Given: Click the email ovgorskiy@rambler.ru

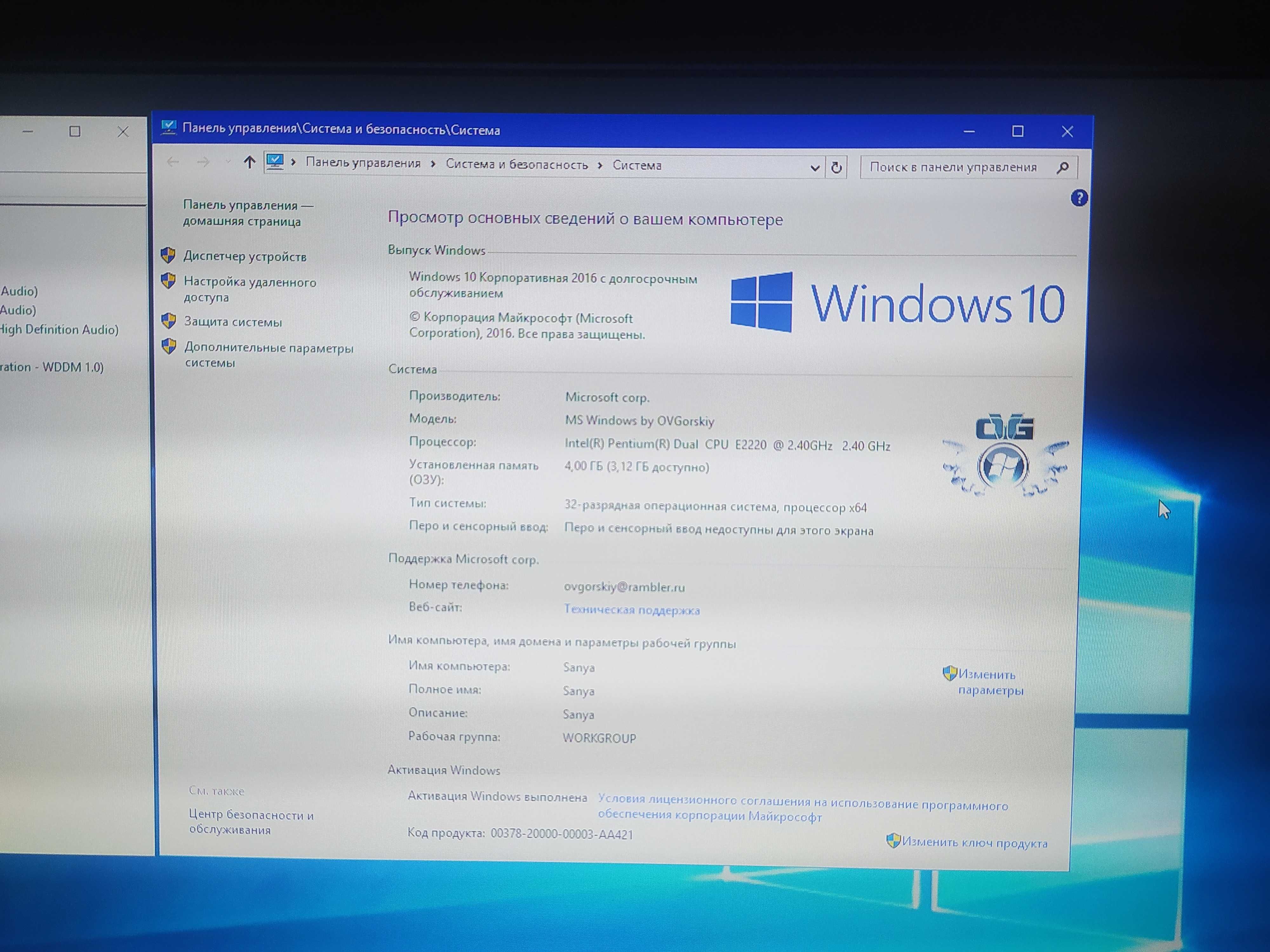Looking at the screenshot, I should [x=624, y=586].
